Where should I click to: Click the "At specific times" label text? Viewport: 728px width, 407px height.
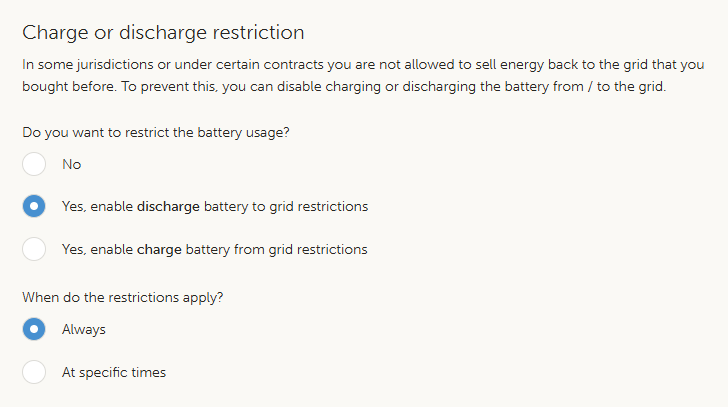pos(114,372)
